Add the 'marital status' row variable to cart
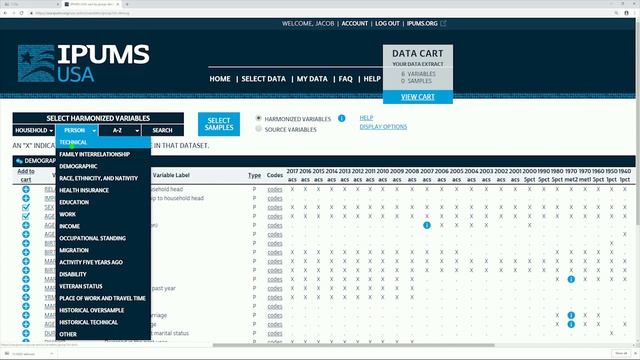 [26, 333]
